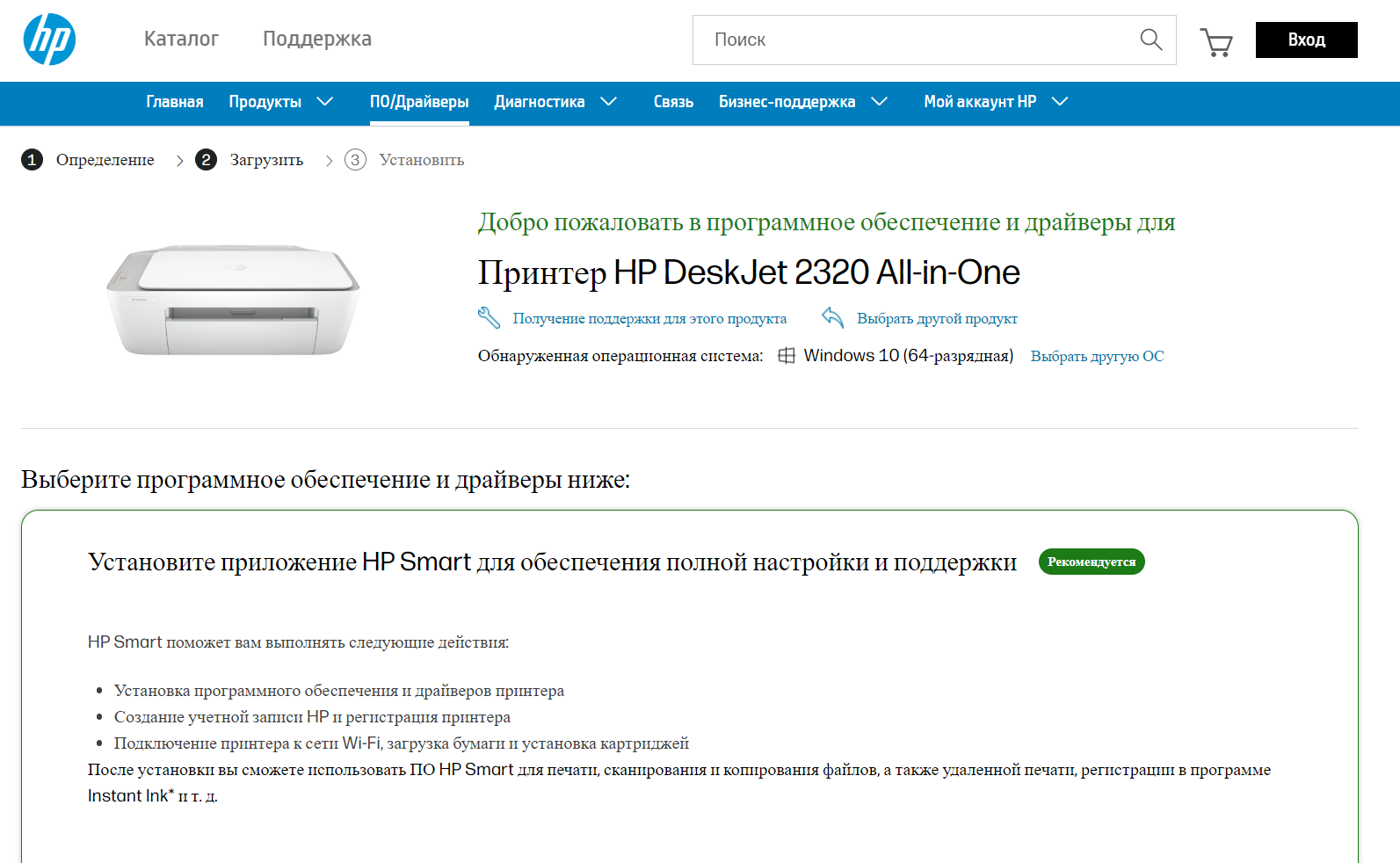This screenshot has height=863, width=1400.
Task: Click the Рекомендуется badge
Action: click(x=1092, y=562)
